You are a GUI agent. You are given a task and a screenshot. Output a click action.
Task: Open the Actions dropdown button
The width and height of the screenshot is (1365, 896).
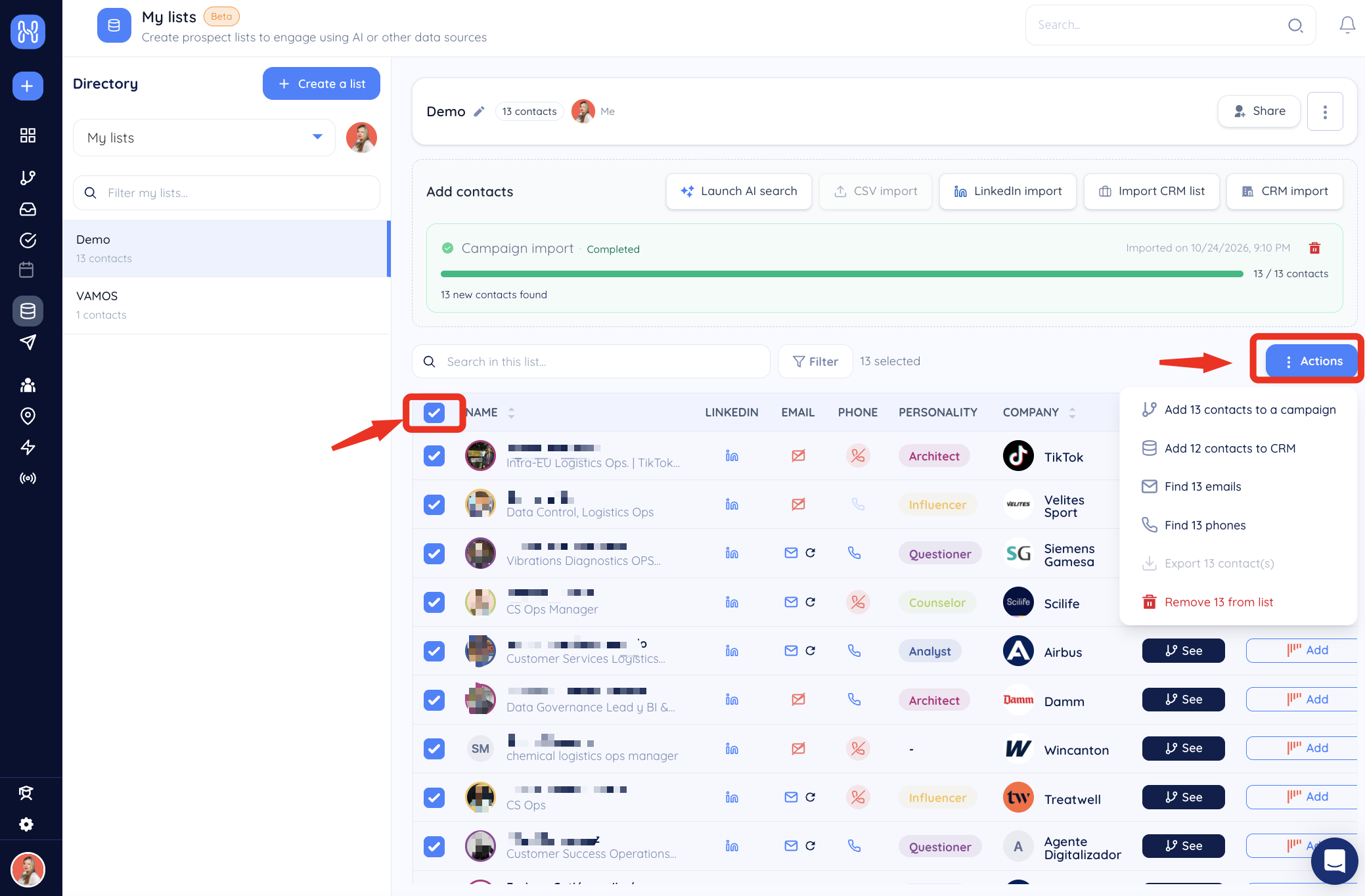coord(1311,361)
